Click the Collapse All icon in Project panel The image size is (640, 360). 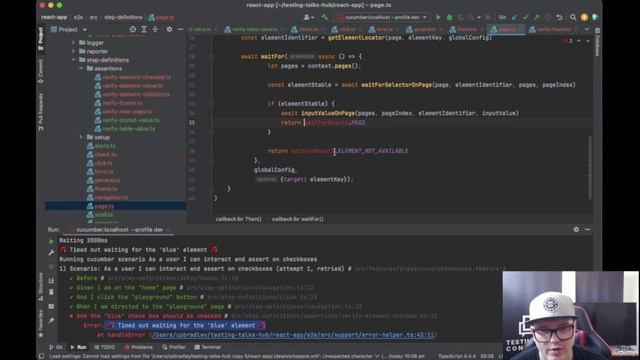[155, 29]
